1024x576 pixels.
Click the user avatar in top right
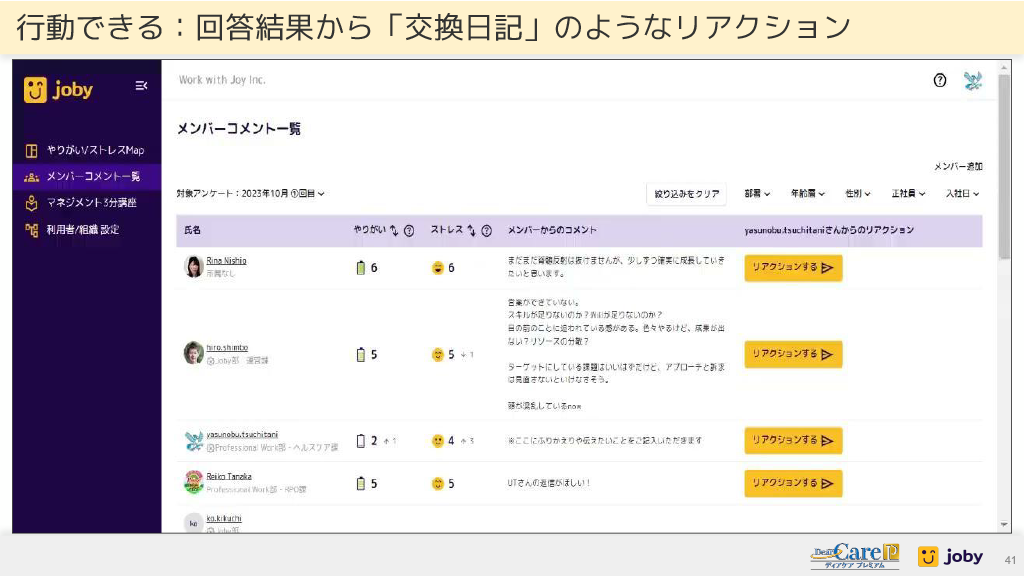click(972, 81)
